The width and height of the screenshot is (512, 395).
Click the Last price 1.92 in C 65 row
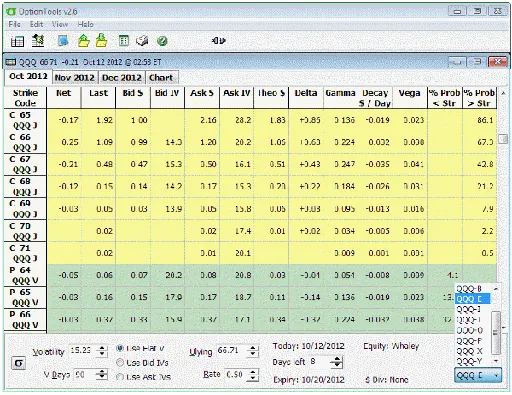point(104,120)
